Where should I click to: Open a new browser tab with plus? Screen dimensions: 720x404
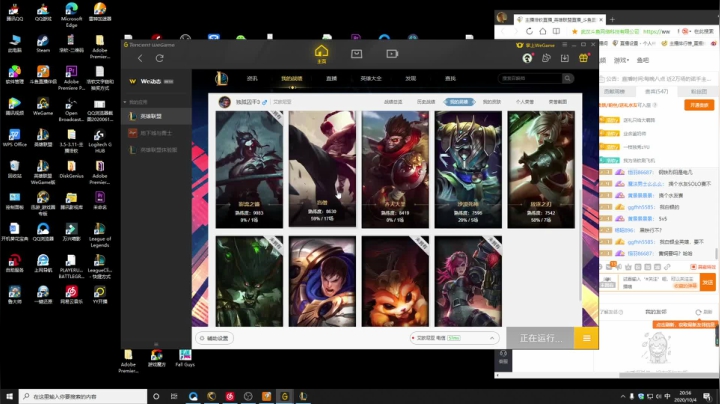tap(612, 19)
